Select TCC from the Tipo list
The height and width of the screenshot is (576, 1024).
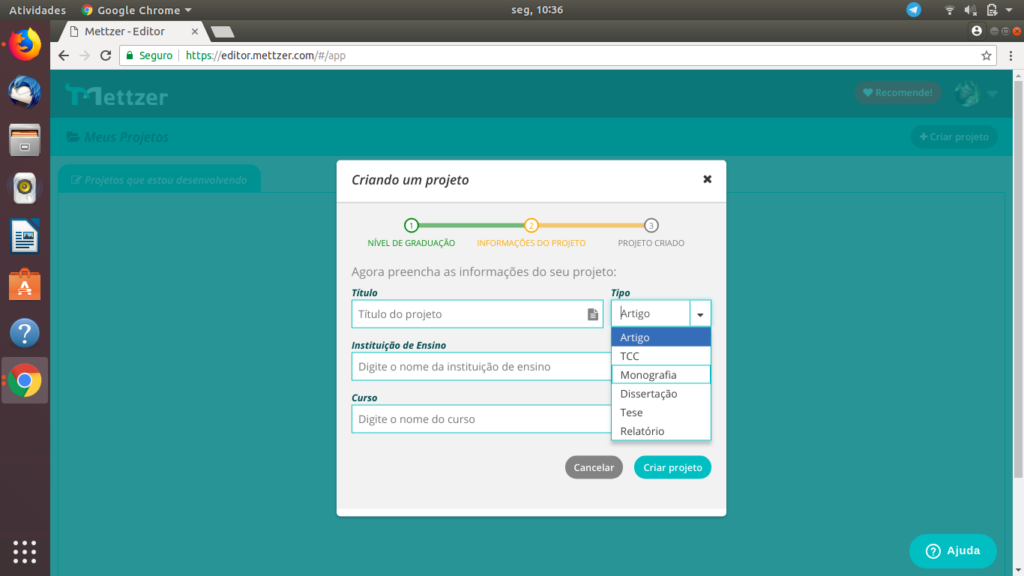coord(661,356)
